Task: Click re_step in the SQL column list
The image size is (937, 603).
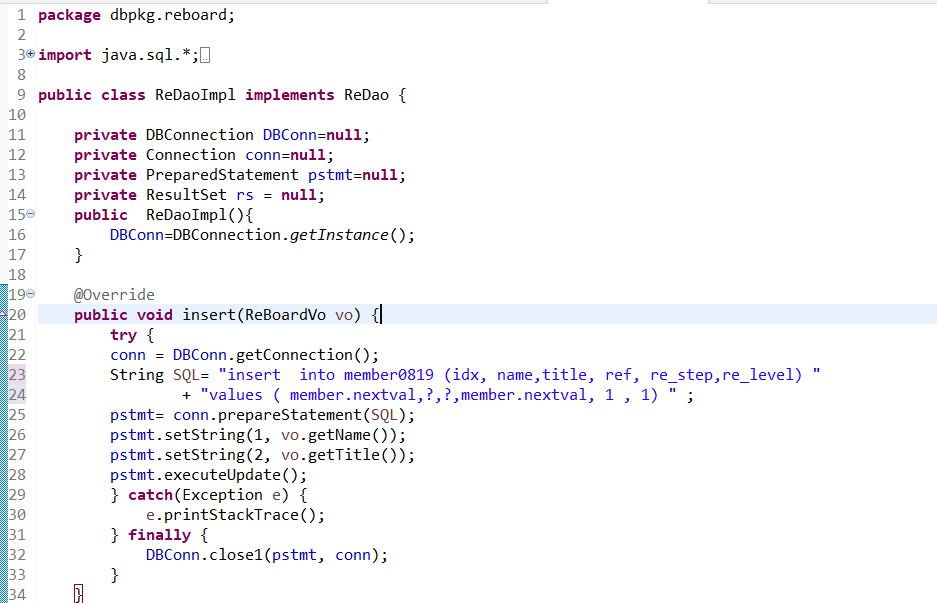Action: (681, 375)
